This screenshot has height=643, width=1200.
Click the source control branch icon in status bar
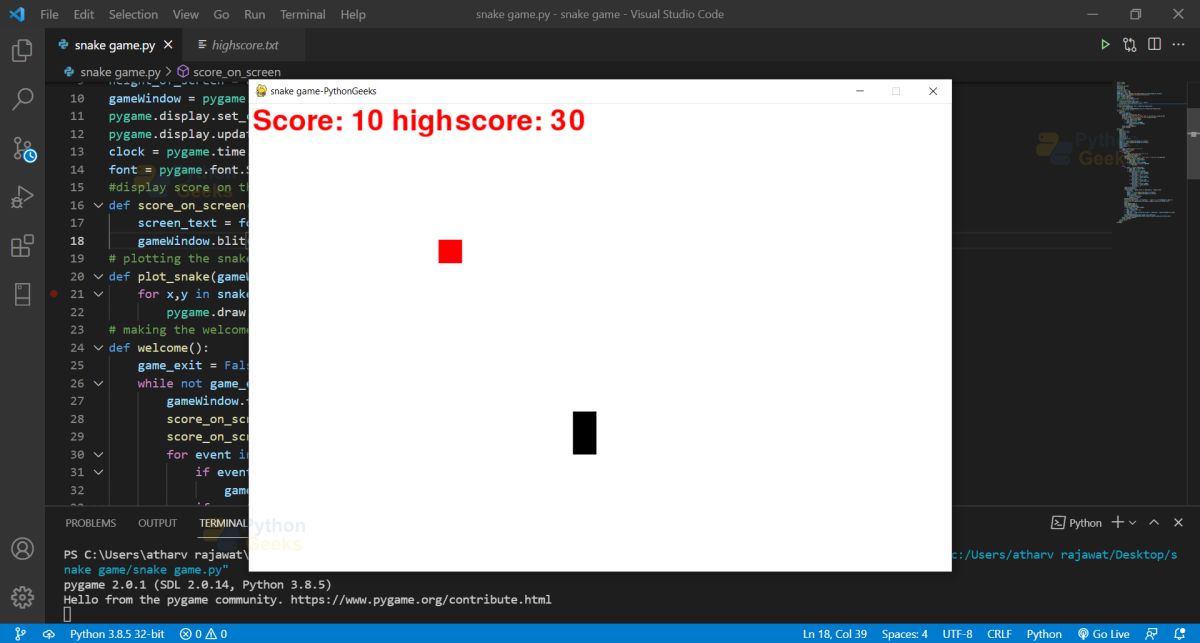(x=21, y=634)
